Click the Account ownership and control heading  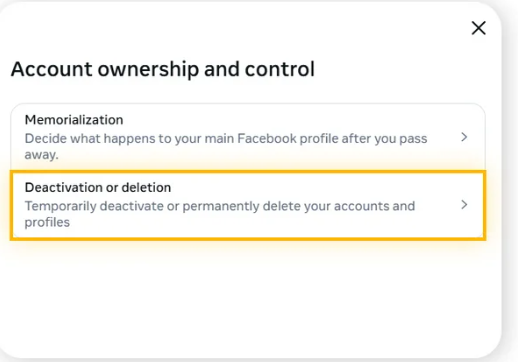pyautogui.click(x=163, y=69)
